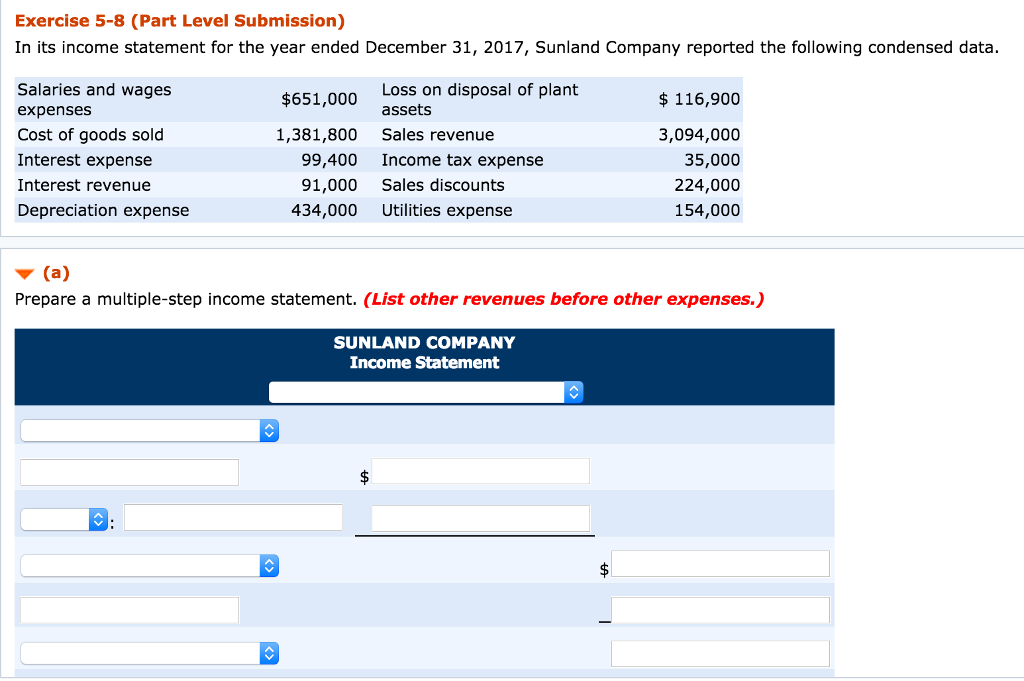Click the chevron on the fourth-row account selector
This screenshot has height=681, width=1024.
point(268,565)
